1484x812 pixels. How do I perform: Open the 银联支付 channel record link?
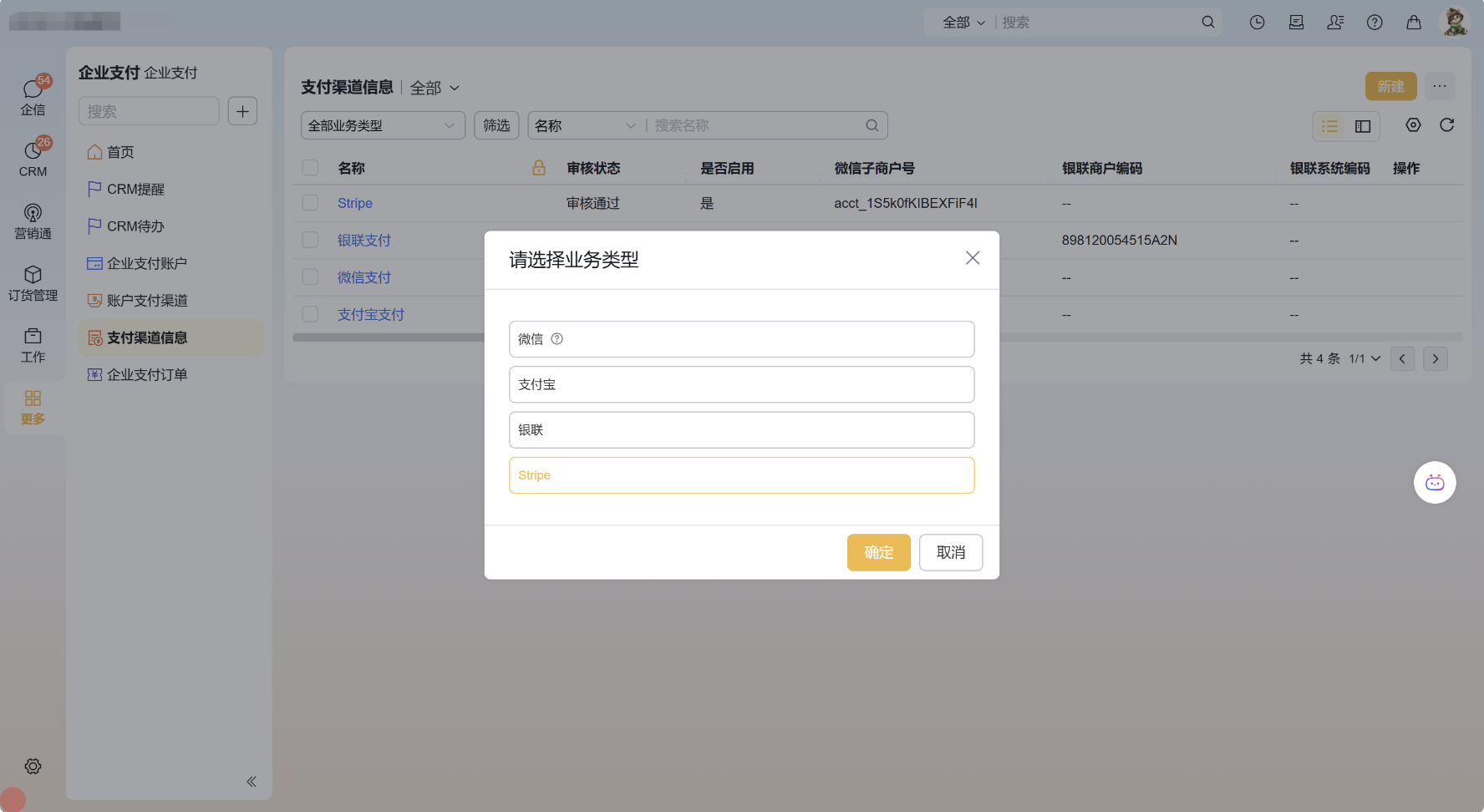tap(364, 240)
